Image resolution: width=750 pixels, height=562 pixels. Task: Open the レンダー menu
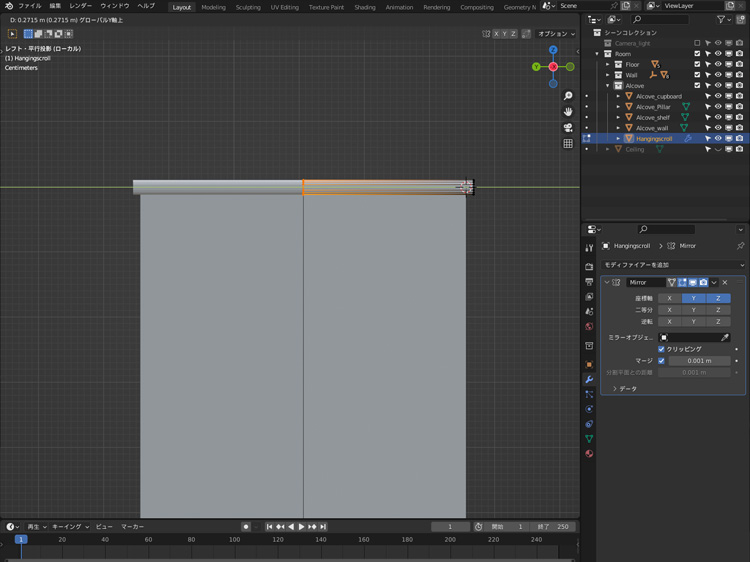click(80, 6)
